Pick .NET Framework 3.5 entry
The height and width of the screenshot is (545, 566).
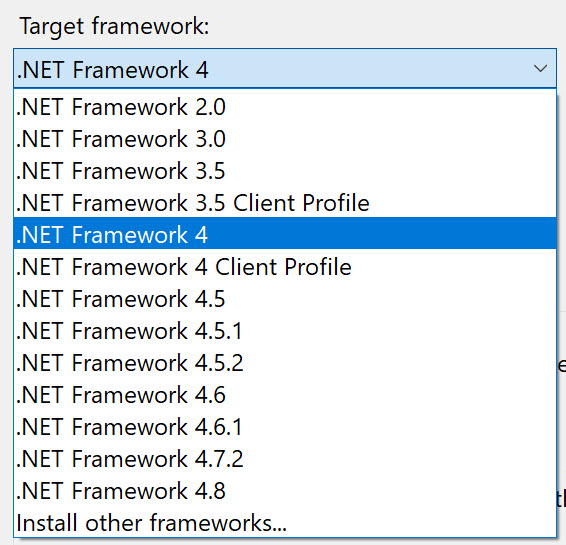[x=285, y=171]
